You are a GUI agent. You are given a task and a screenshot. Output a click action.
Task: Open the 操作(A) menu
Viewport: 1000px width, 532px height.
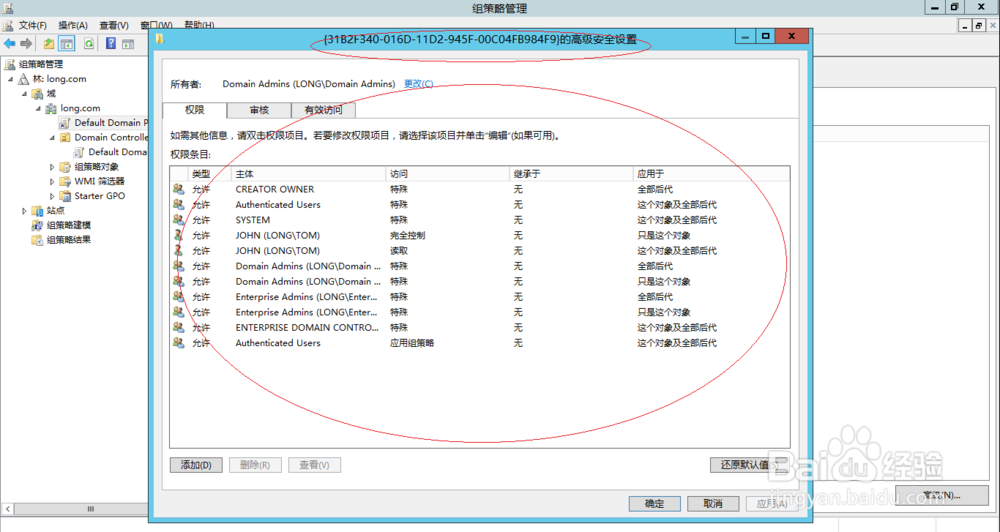click(73, 26)
